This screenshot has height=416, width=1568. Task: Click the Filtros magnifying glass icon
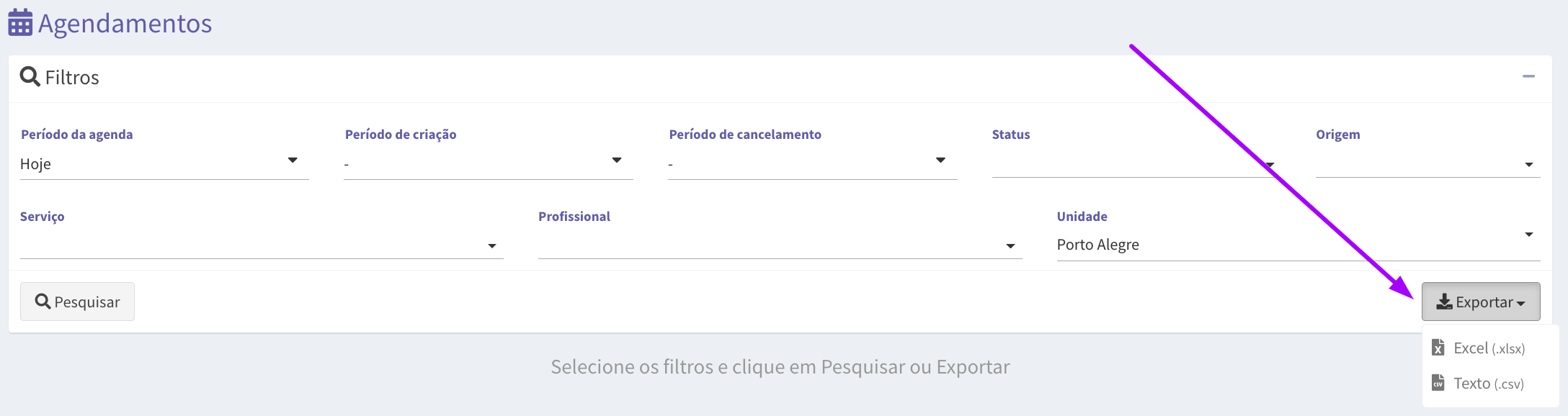click(x=30, y=76)
